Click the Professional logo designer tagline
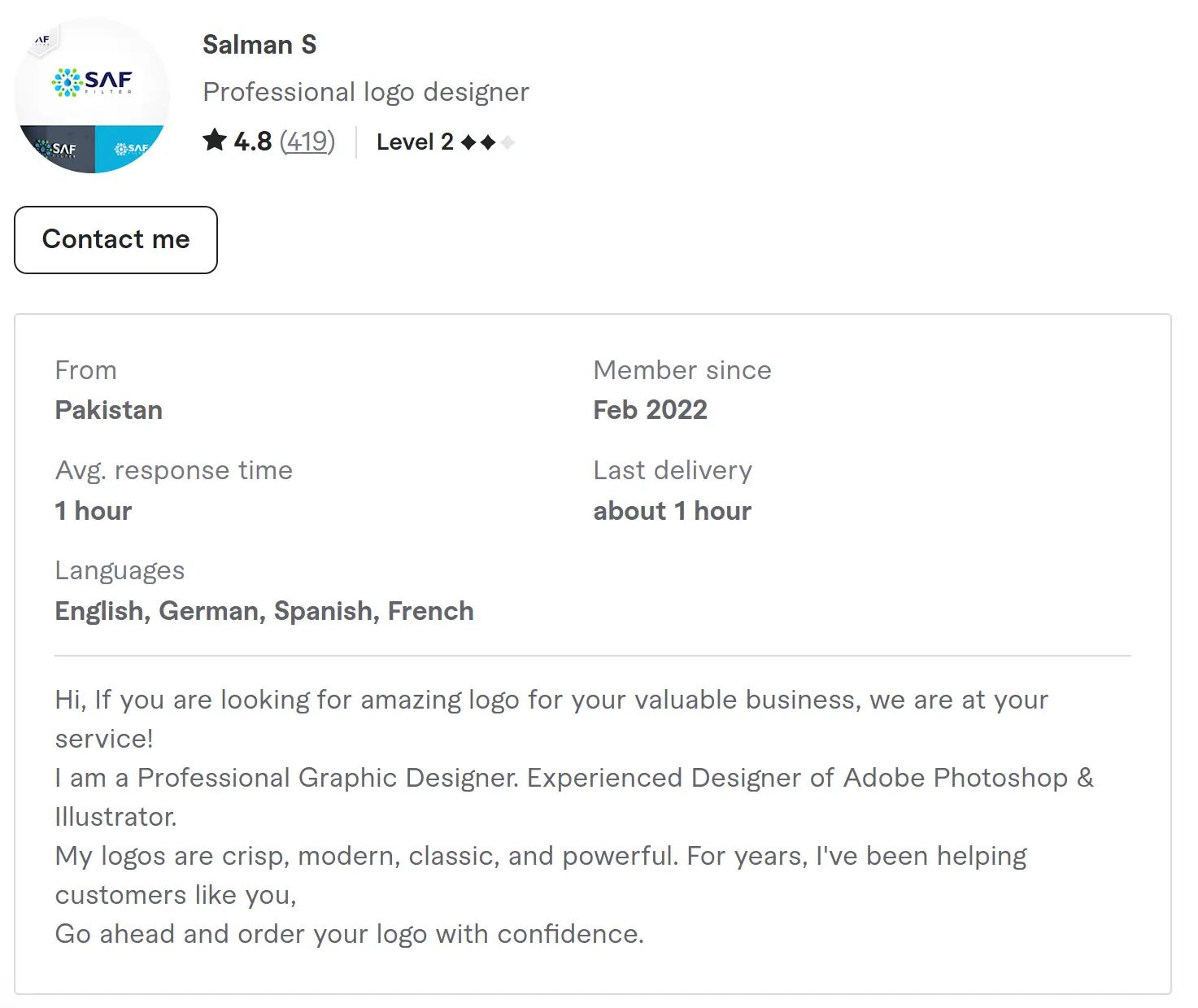Viewport: 1198px width, 1008px height. click(366, 92)
